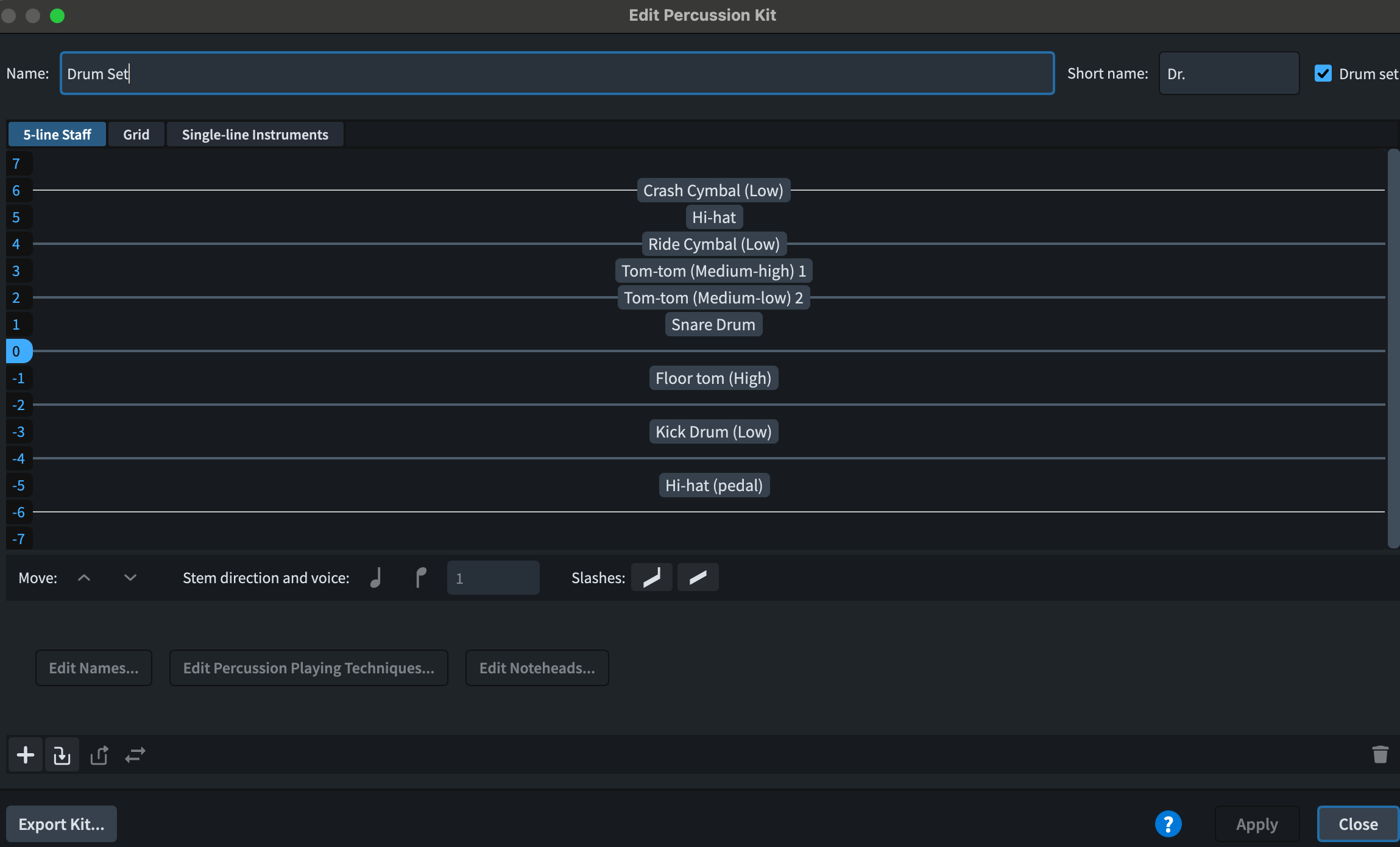Click slash with stem icon
The height and width of the screenshot is (847, 1400).
pyautogui.click(x=651, y=577)
